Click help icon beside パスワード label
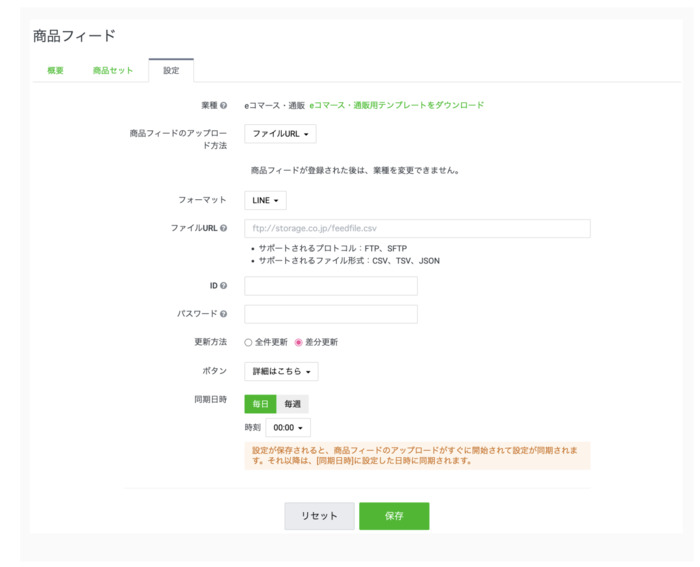This screenshot has height=567, width=700. pyautogui.click(x=223, y=314)
